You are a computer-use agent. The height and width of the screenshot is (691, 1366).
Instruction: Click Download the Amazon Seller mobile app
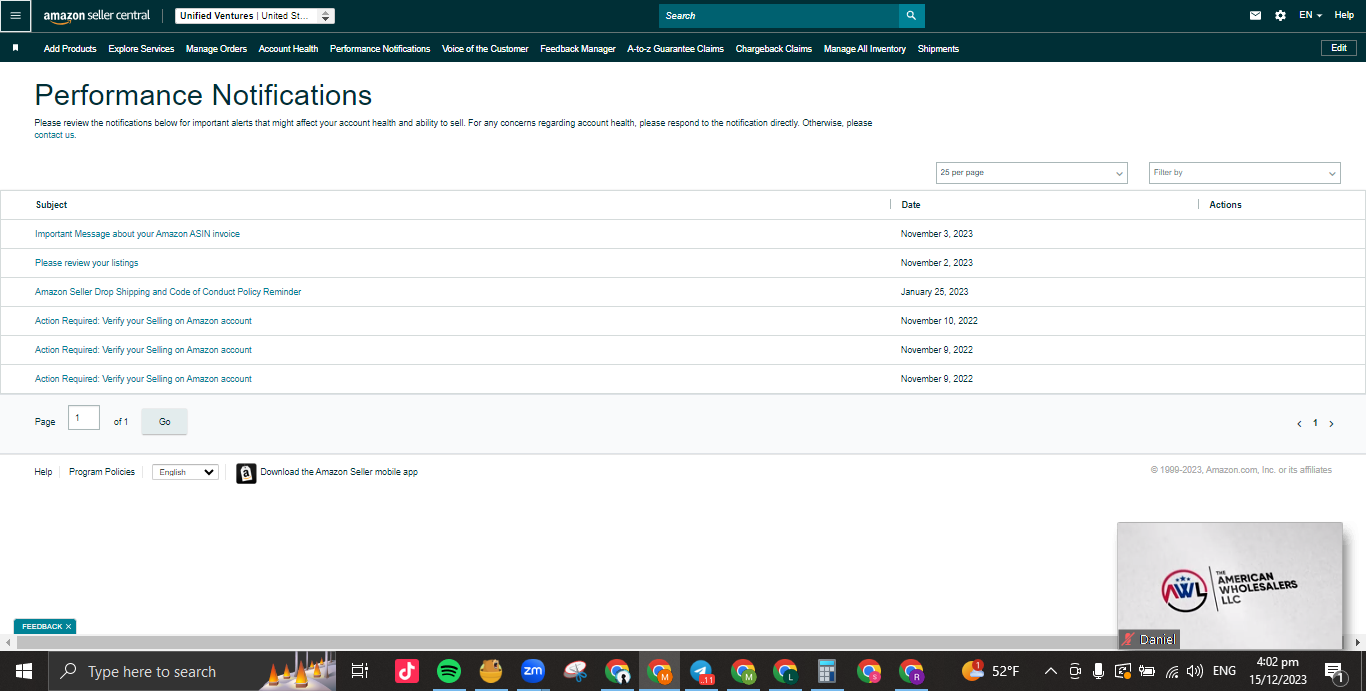(x=339, y=472)
